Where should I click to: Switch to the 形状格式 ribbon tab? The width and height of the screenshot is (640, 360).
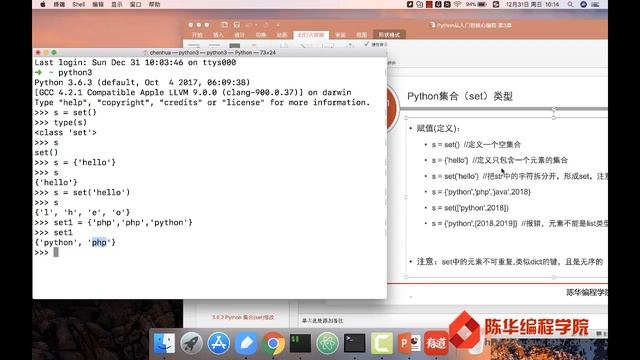coord(389,35)
